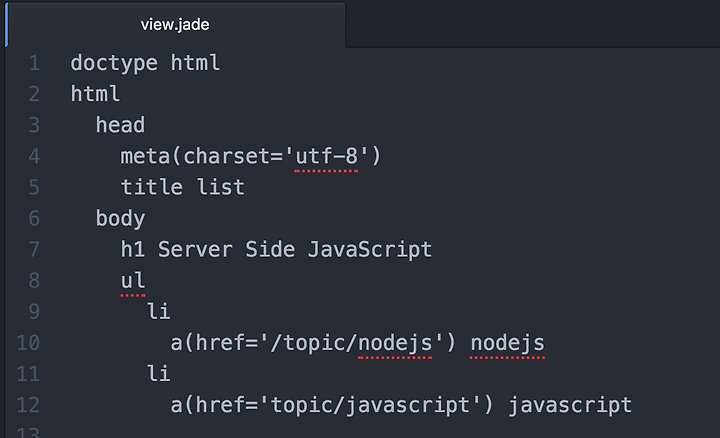This screenshot has width=720, height=438.
Task: Click the second 'li' on line 11
Action: [x=158, y=374]
